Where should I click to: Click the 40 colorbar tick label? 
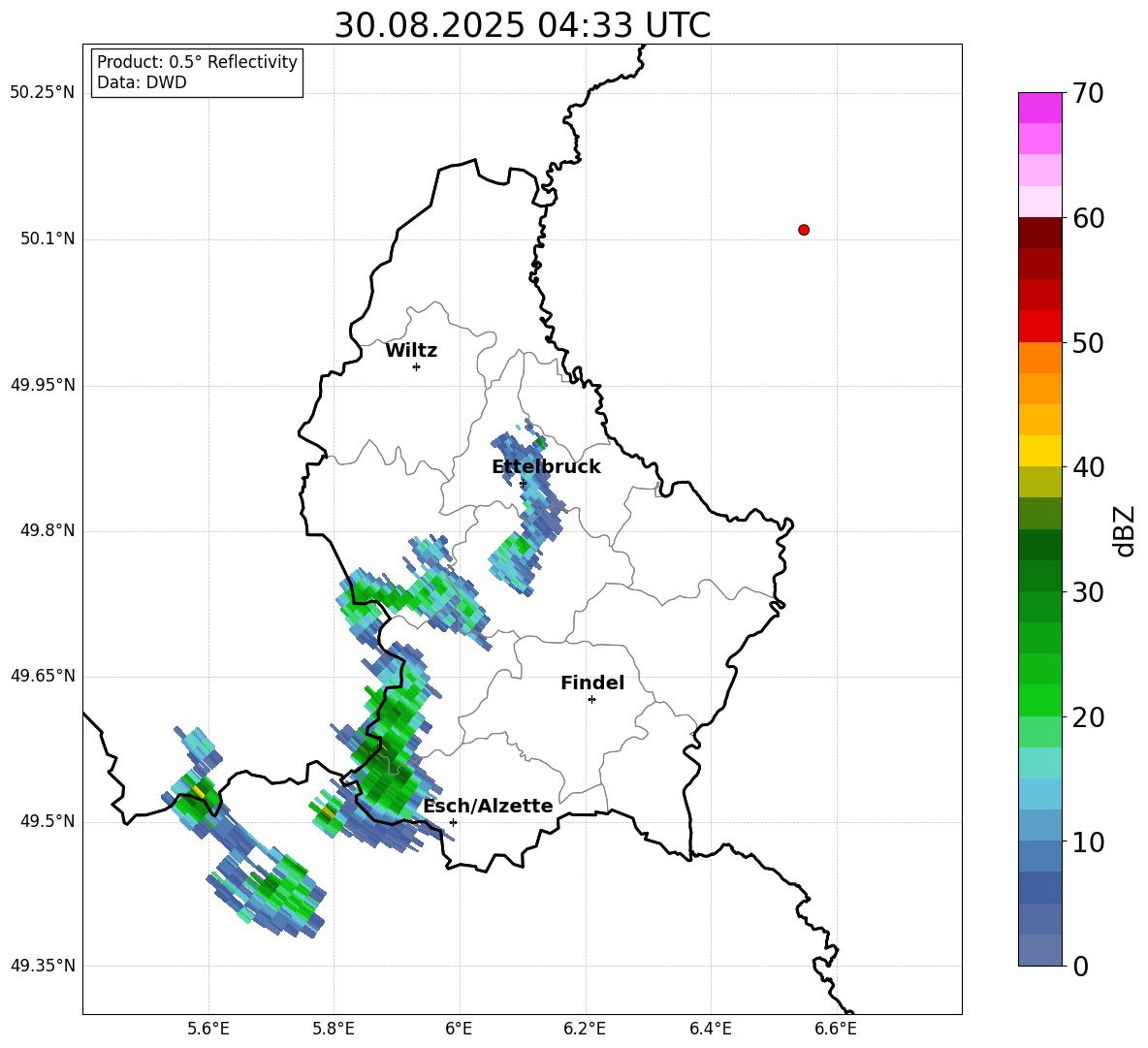pos(1088,467)
